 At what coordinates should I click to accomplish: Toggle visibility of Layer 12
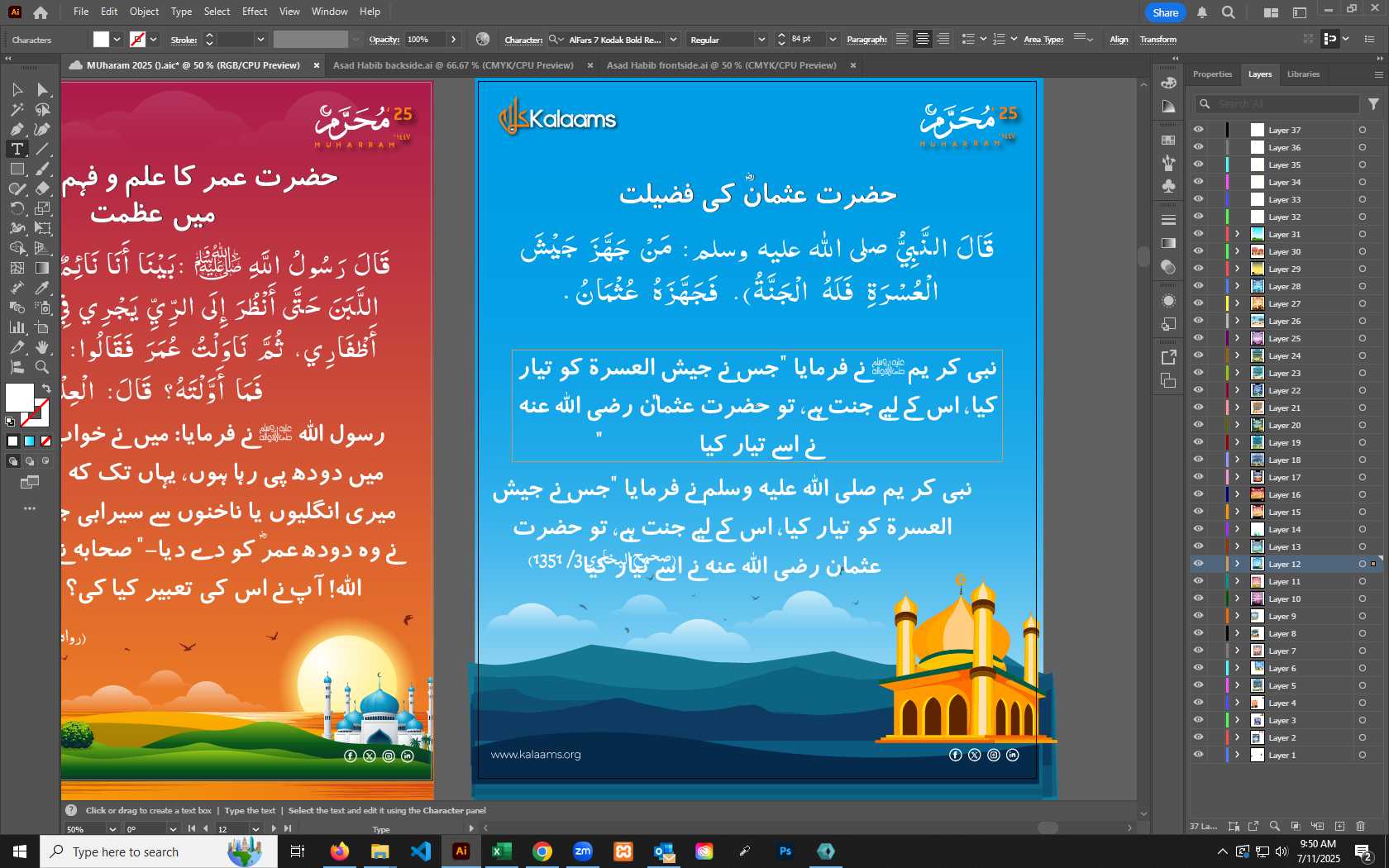pos(1198,564)
